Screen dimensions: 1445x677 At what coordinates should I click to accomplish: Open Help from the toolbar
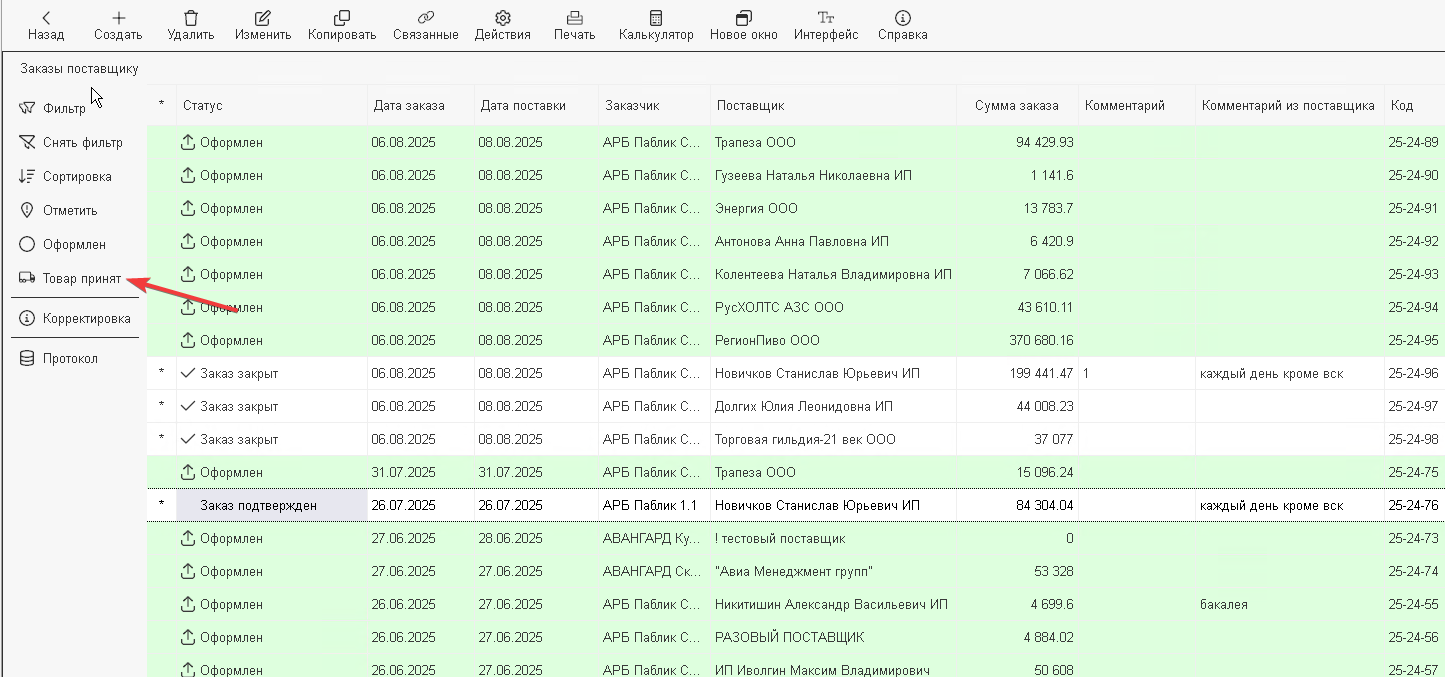pyautogui.click(x=902, y=18)
